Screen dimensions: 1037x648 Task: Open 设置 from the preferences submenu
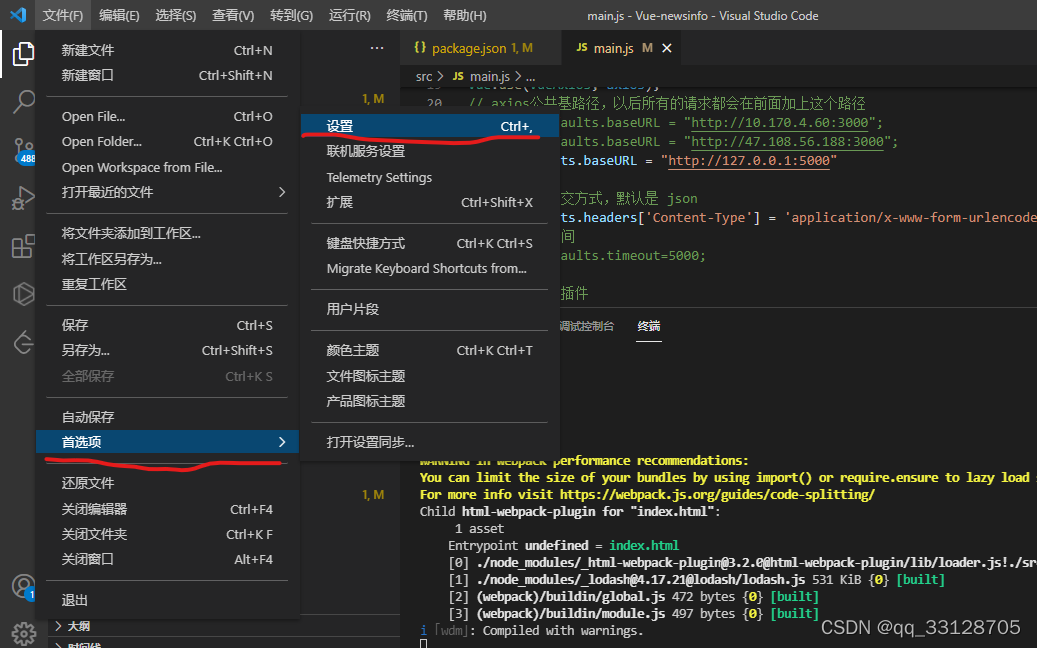(x=430, y=126)
